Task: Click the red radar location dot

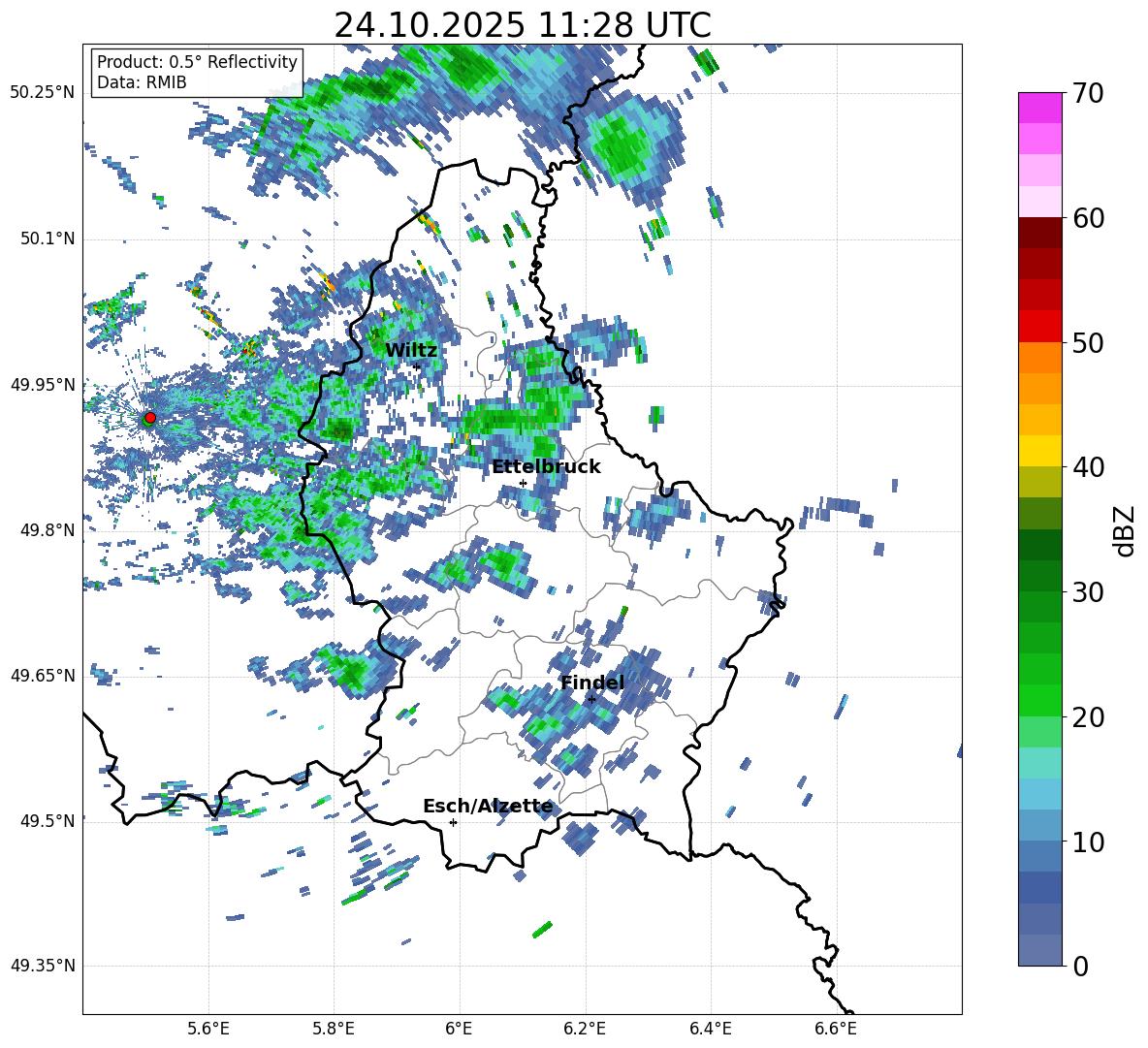Action: coord(150,417)
